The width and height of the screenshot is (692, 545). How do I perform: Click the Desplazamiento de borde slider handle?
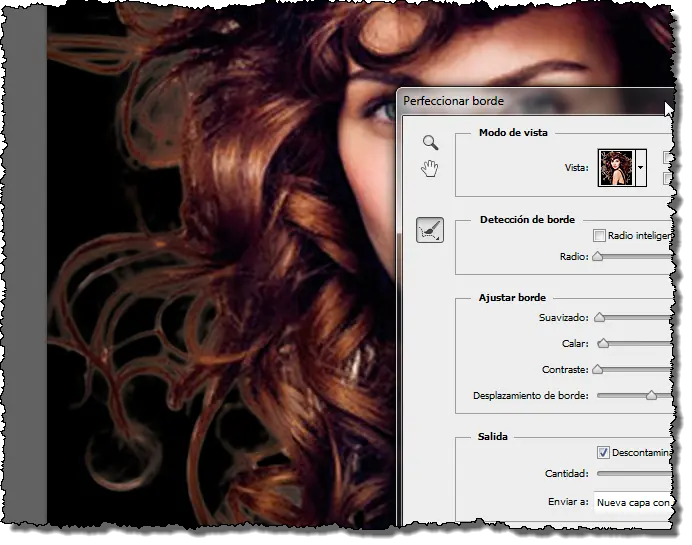coord(651,395)
